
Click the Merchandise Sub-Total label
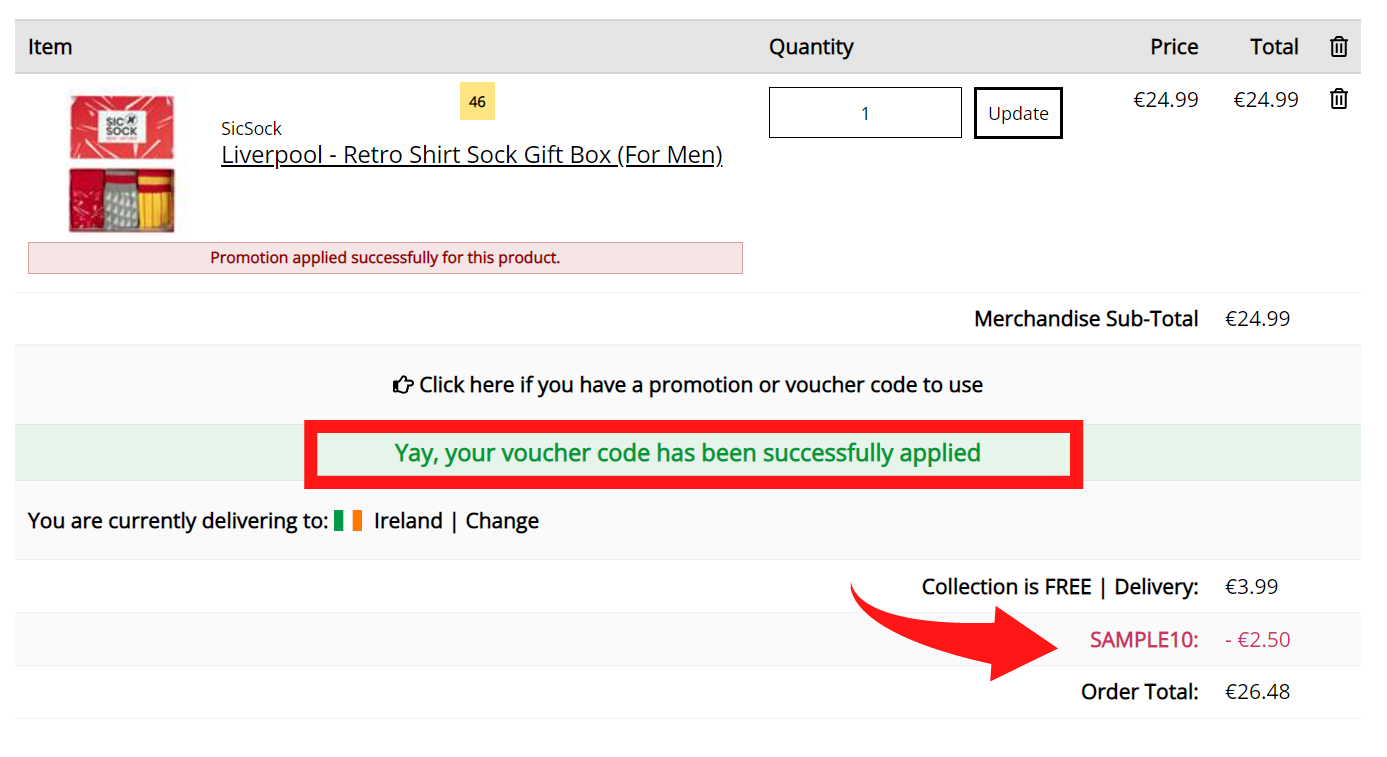[1086, 319]
